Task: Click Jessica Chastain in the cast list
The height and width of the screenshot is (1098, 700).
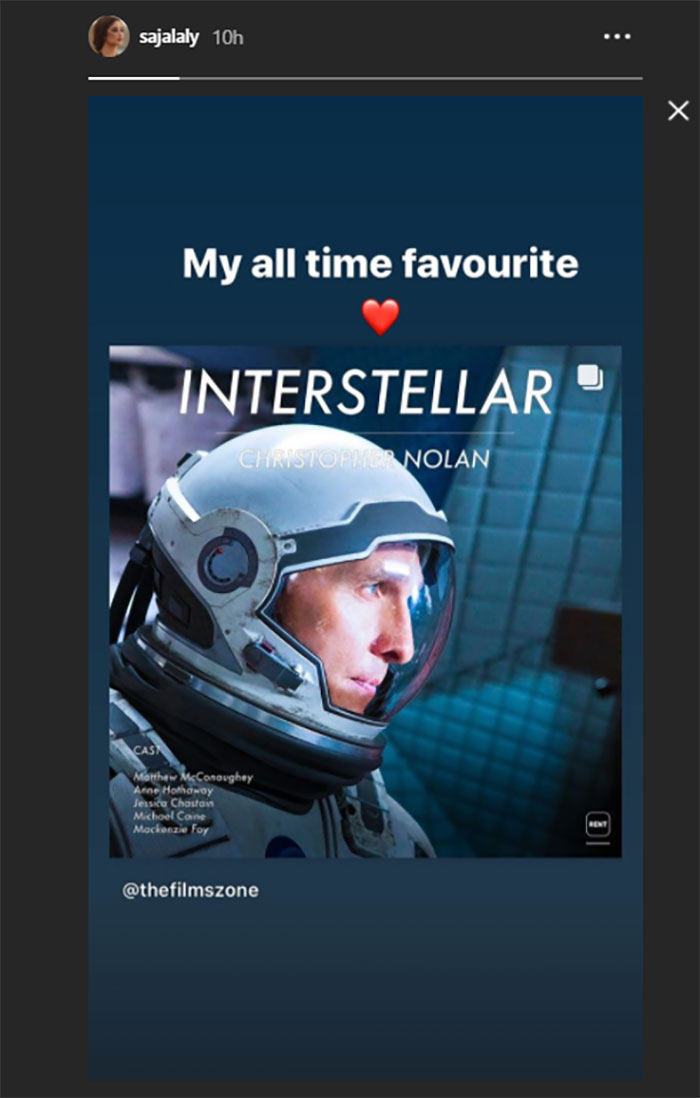Action: pos(174,803)
